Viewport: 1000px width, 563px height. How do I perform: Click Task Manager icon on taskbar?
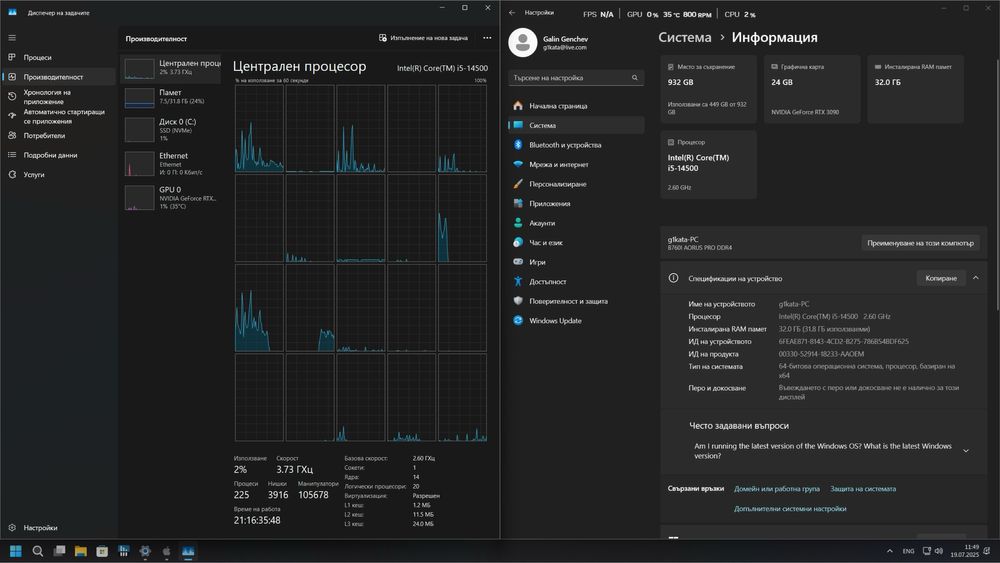188,551
